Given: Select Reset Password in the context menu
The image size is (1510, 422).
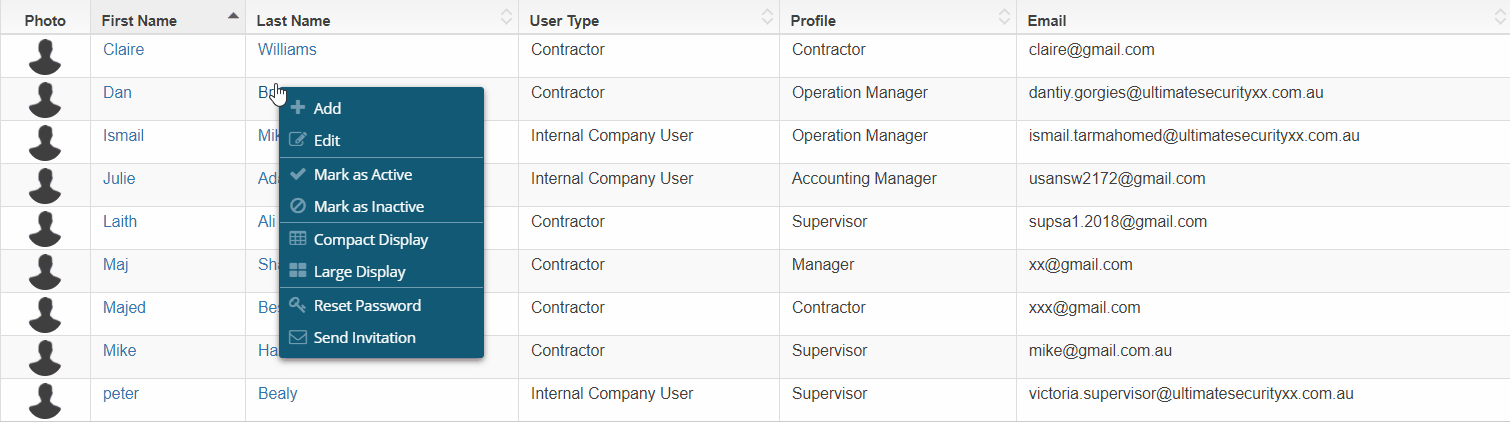Looking at the screenshot, I should point(367,305).
